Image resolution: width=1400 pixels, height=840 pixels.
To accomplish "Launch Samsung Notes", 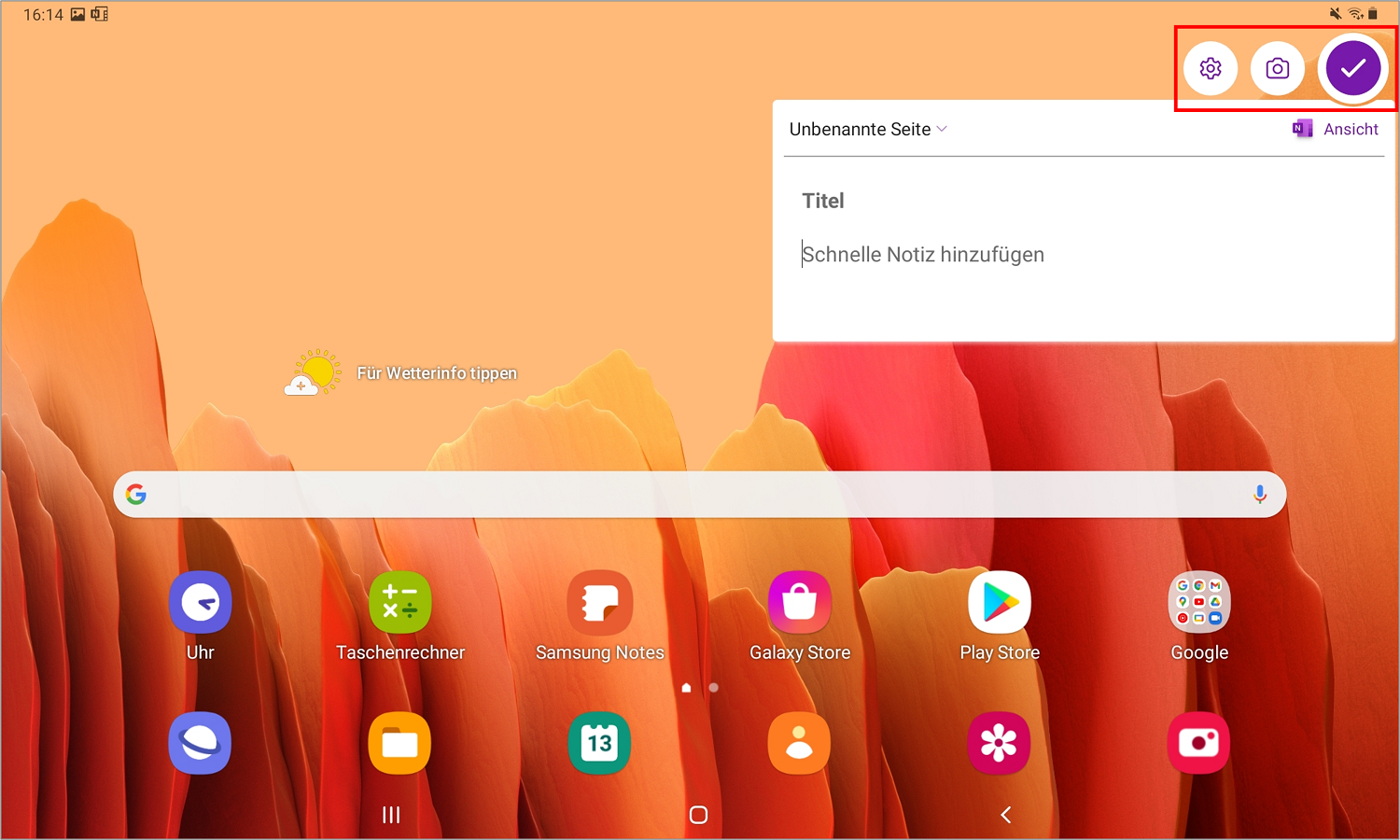I will 600,616.
